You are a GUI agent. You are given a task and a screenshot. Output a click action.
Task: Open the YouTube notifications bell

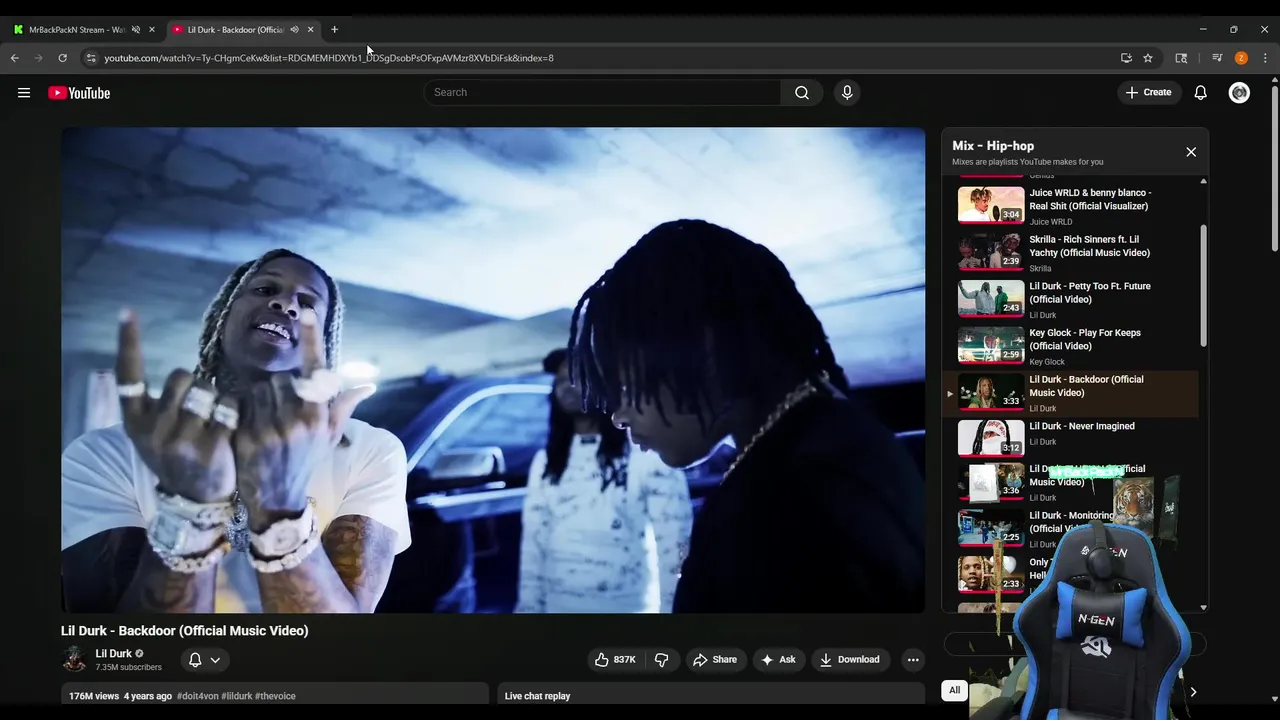(1201, 92)
